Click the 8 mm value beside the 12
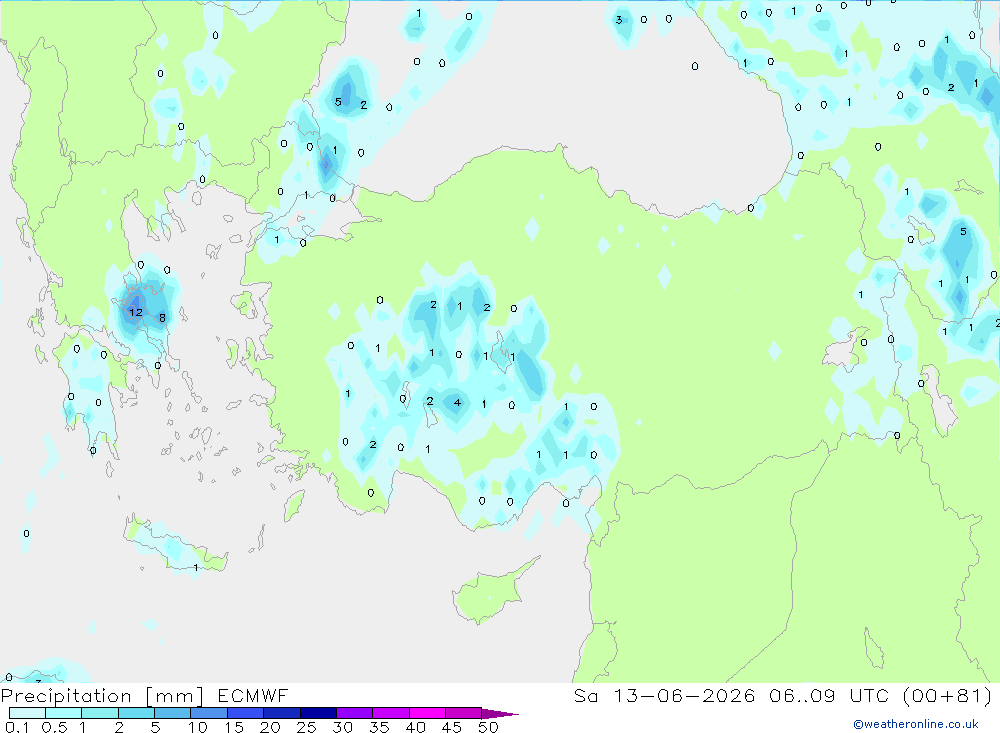The height and width of the screenshot is (733, 1000). coord(162,317)
